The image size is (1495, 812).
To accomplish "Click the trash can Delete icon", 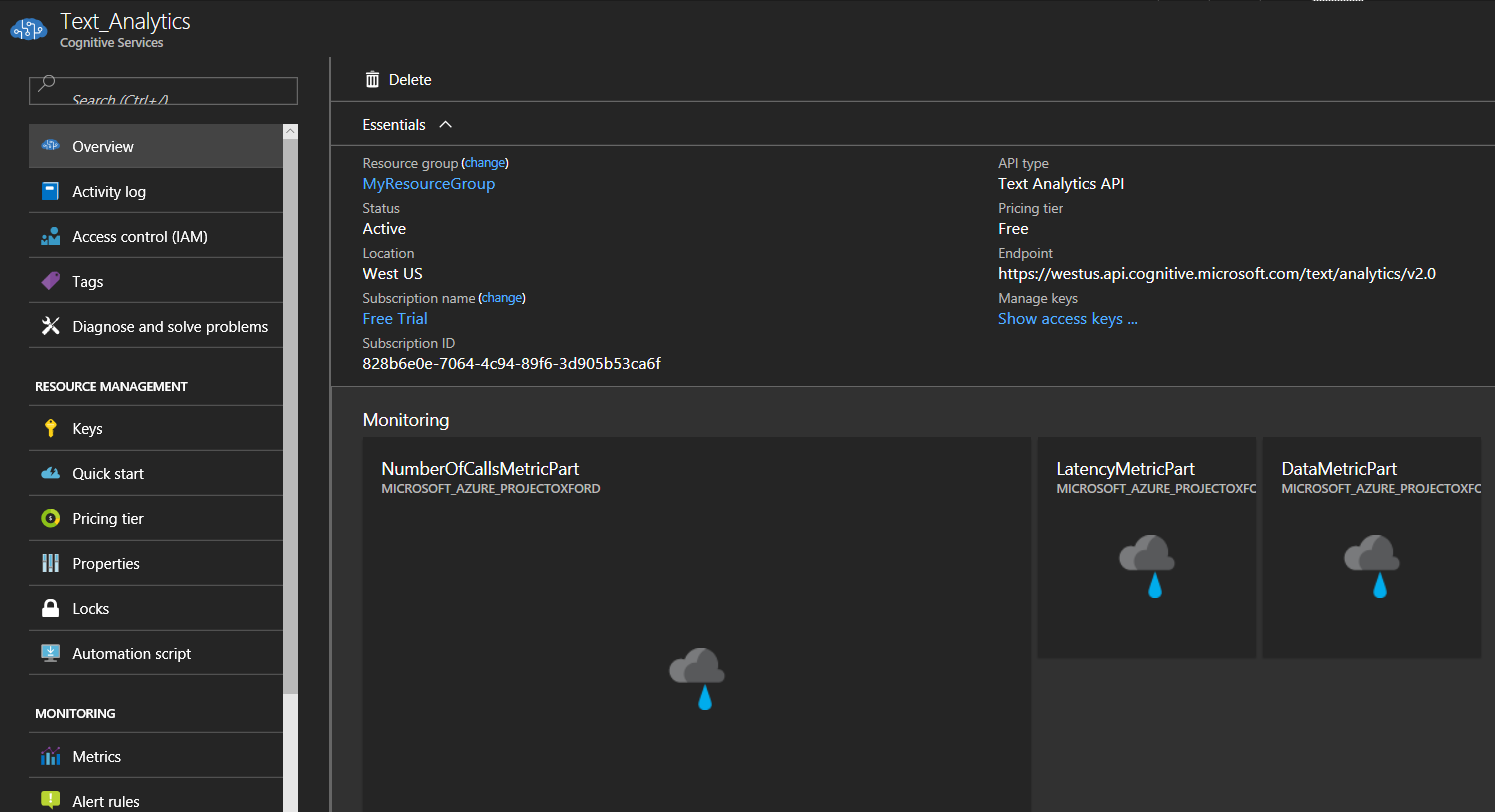I will click(x=372, y=79).
